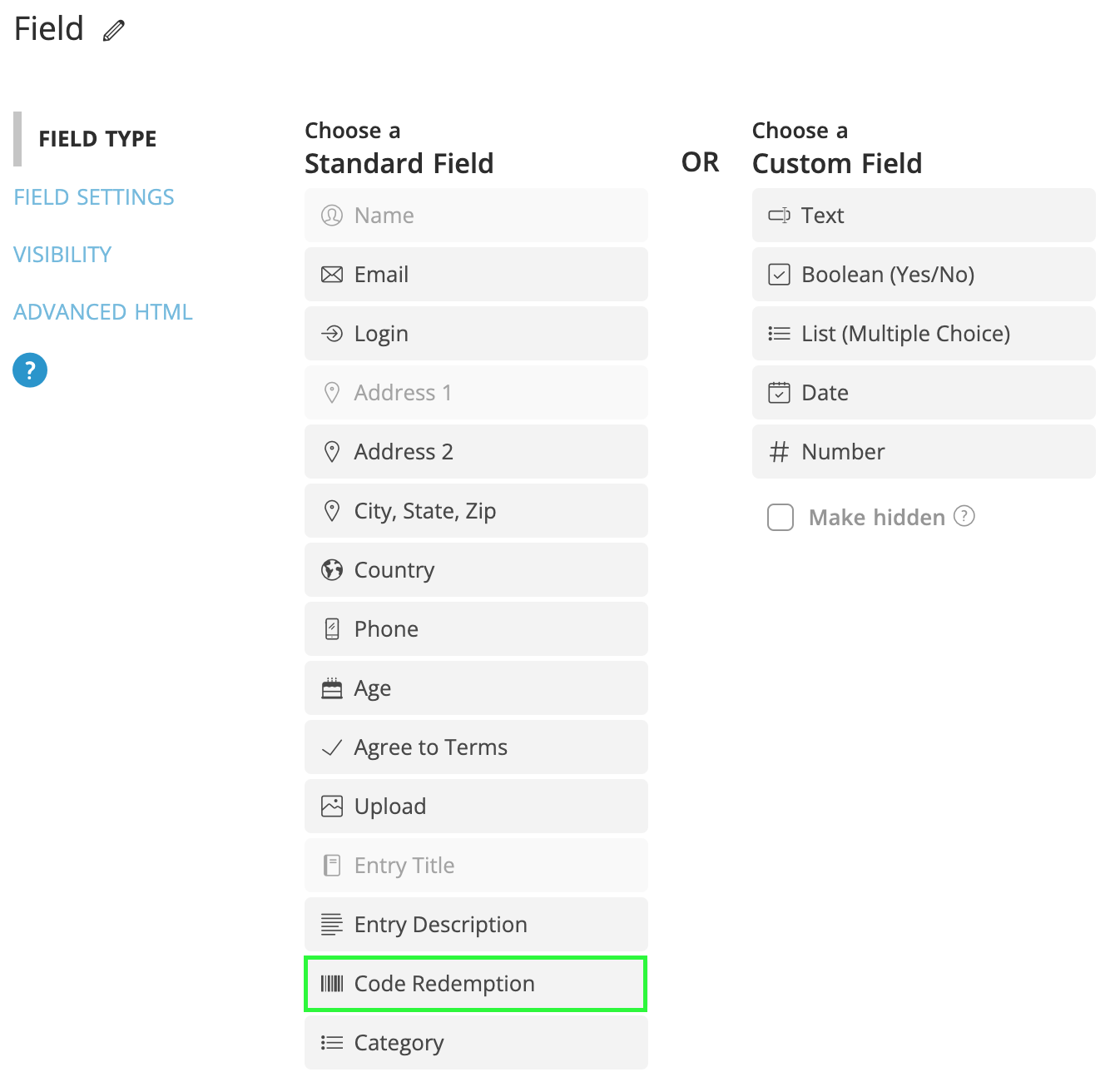Choose the Category standard field
1115x1092 pixels.
(x=476, y=1043)
